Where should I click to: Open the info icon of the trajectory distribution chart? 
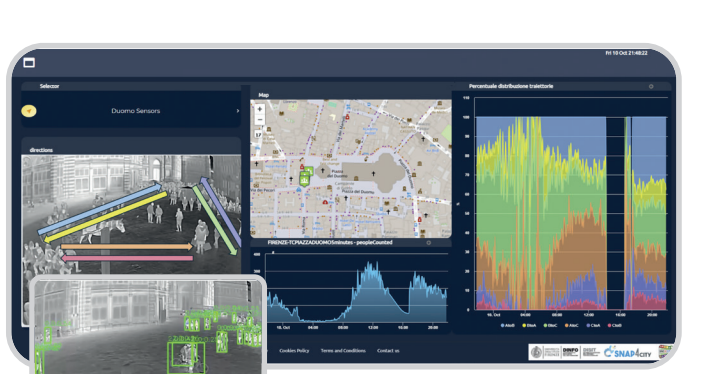pyautogui.click(x=651, y=86)
